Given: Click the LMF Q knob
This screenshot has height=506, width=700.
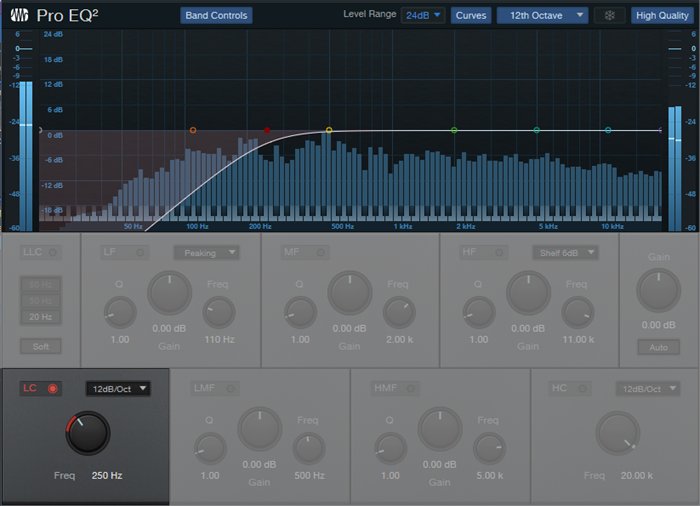Looking at the screenshot, I should pyautogui.click(x=210, y=449).
